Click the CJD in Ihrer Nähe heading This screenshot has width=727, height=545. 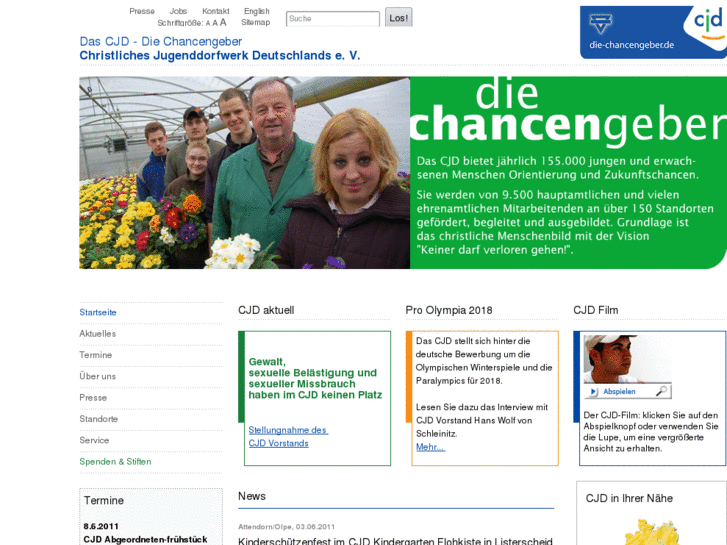tap(629, 499)
